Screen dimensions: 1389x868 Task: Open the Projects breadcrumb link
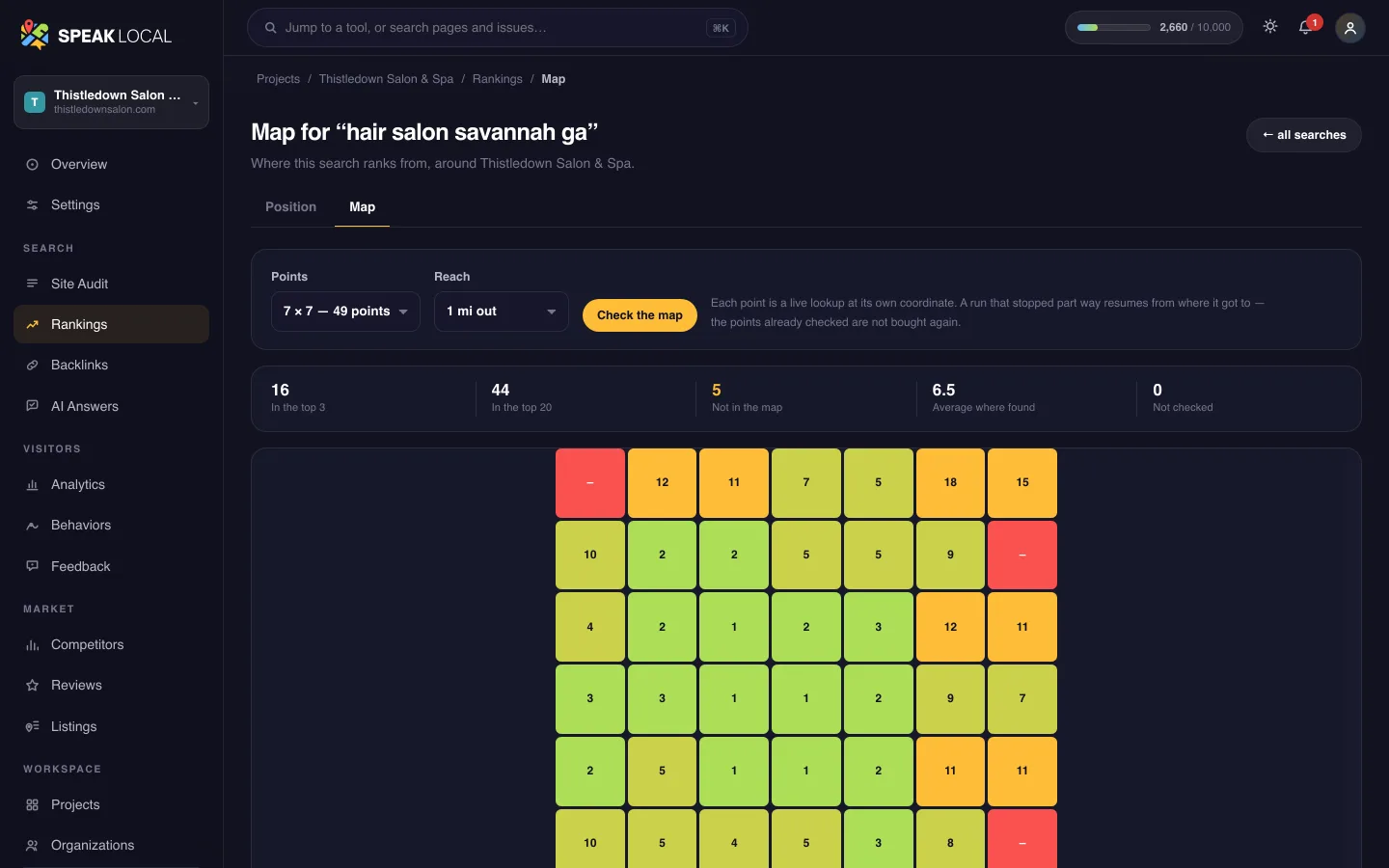pos(279,79)
